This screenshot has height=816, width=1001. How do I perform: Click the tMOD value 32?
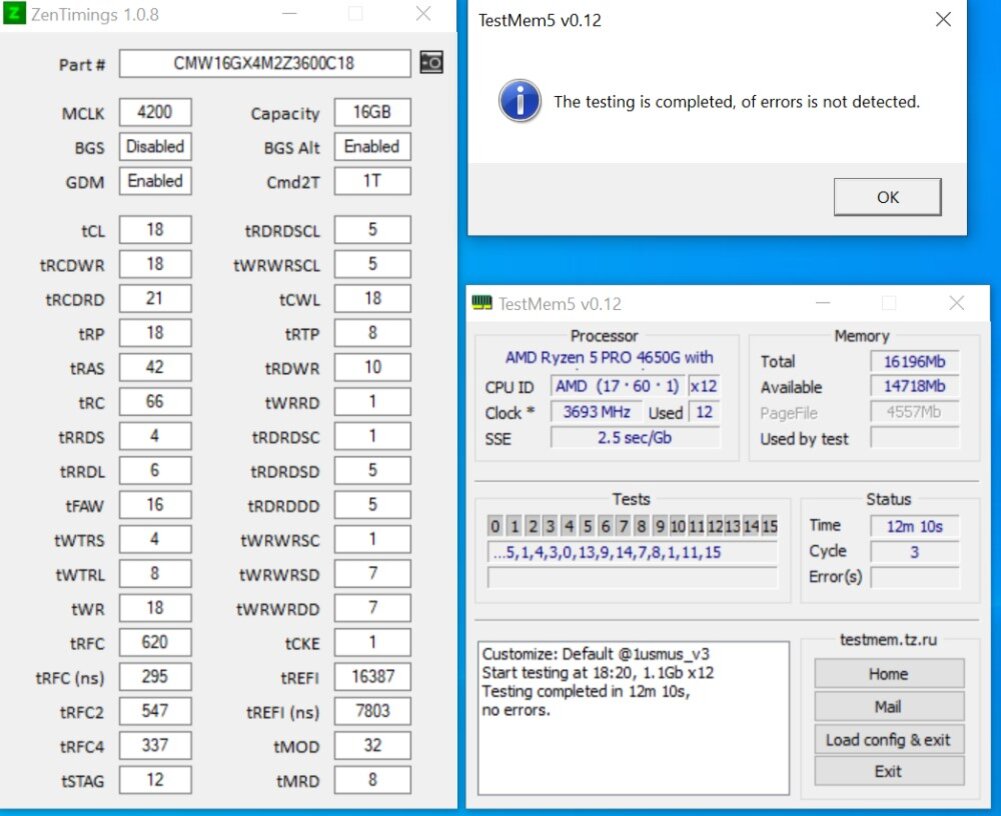(372, 746)
